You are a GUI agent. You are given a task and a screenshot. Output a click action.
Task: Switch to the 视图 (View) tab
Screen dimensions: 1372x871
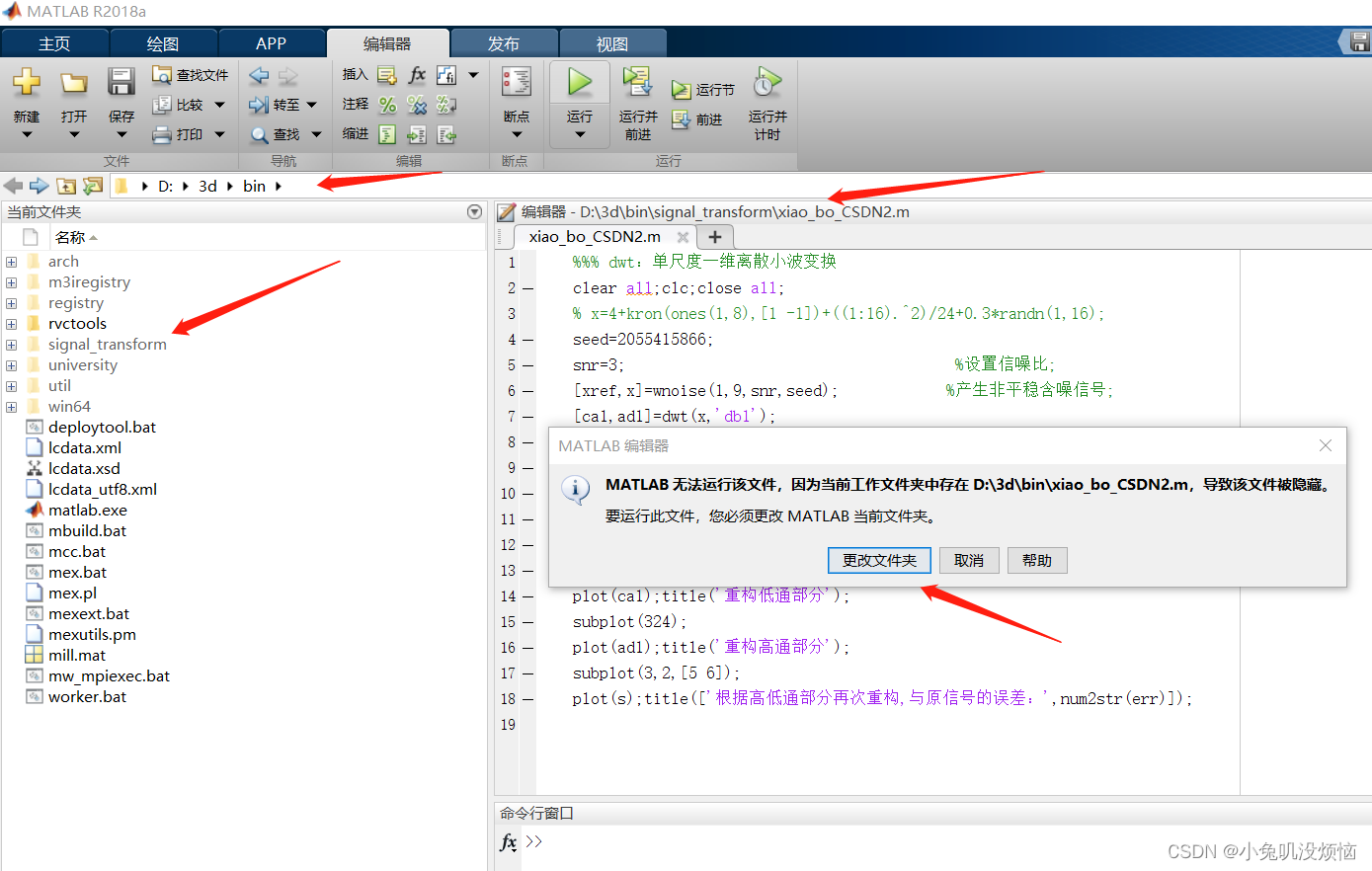(612, 43)
